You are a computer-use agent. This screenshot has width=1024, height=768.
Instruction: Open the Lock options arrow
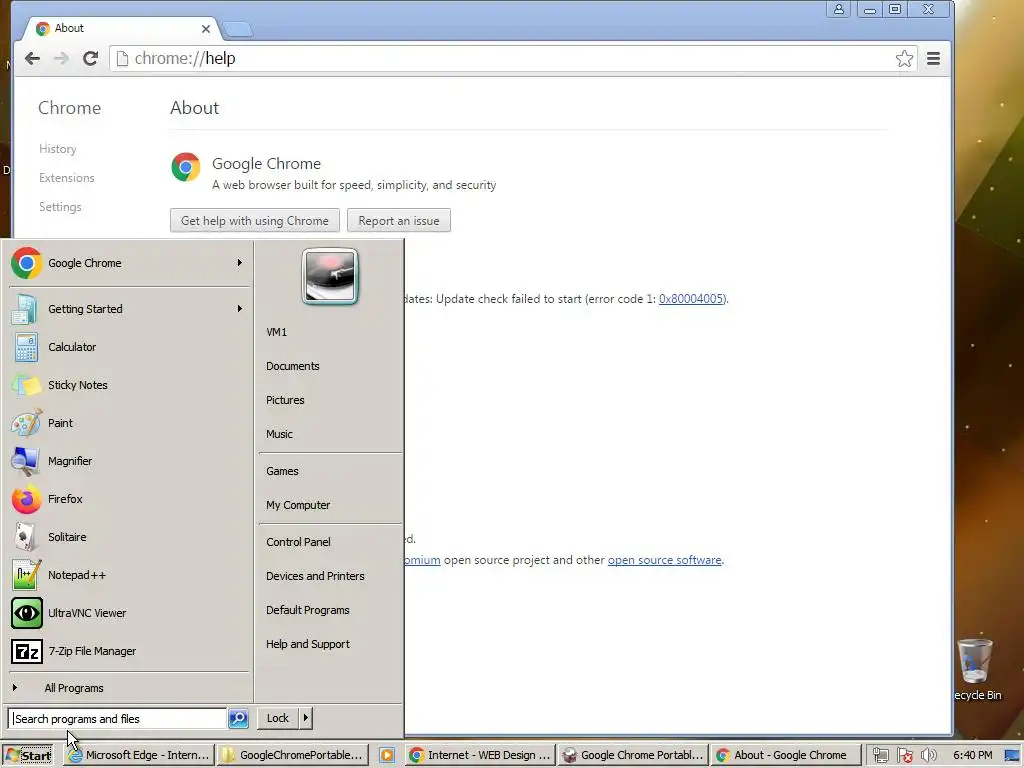point(305,718)
